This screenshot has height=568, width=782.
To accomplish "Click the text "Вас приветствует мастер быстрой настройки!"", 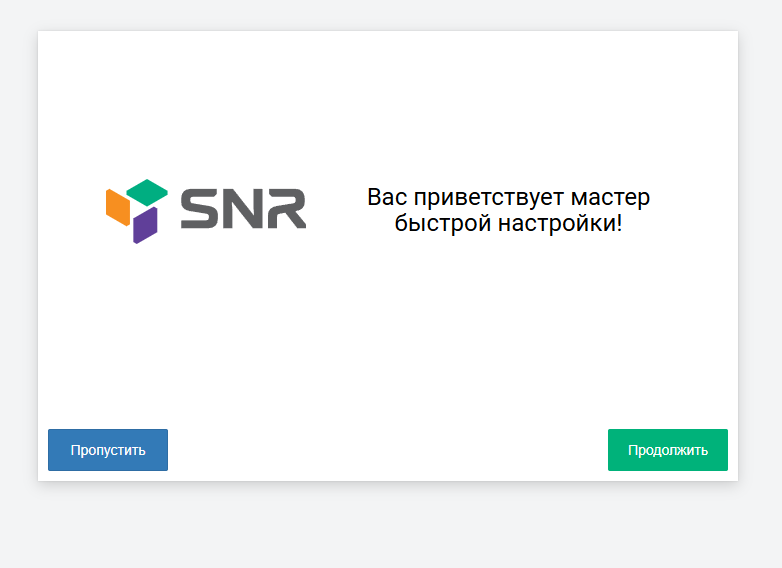I will [x=509, y=210].
